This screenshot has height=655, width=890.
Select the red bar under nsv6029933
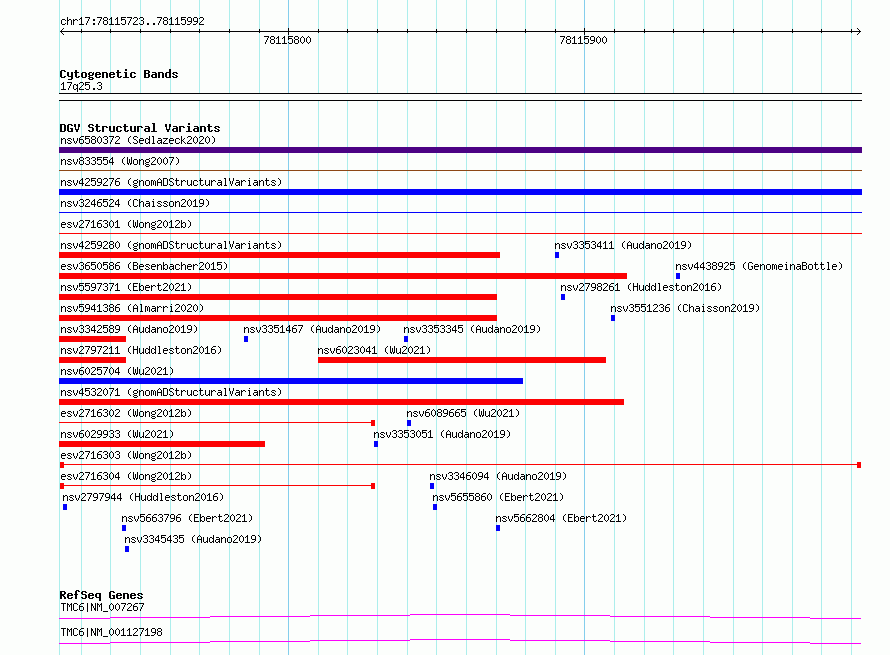162,444
